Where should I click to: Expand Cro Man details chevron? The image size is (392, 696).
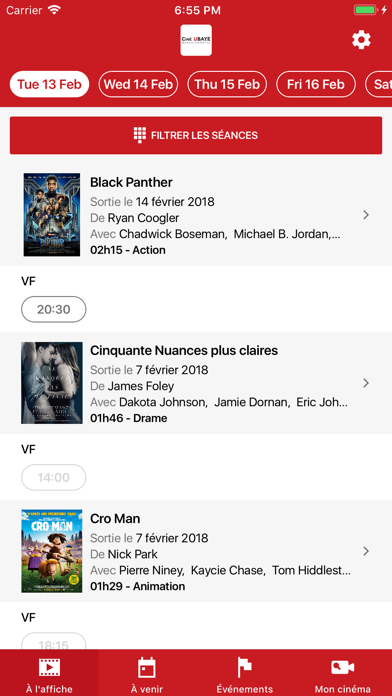tap(366, 551)
